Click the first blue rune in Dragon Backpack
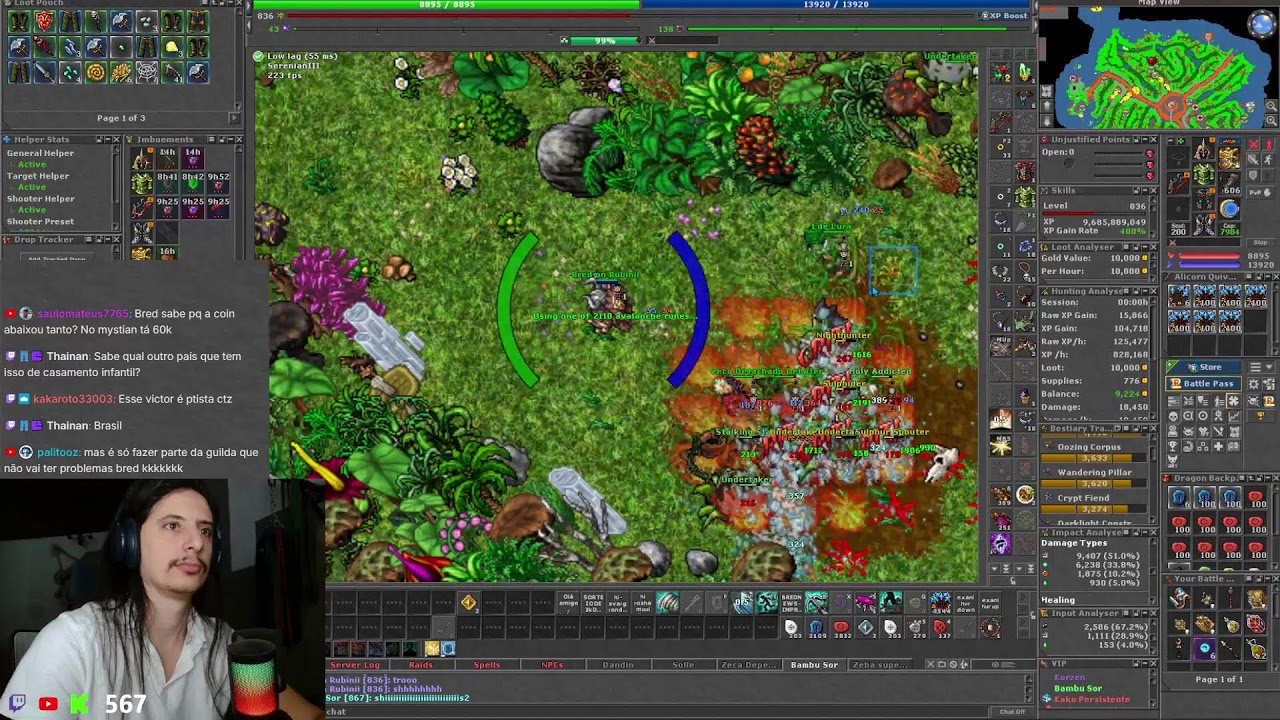1280x720 pixels. [x=1179, y=497]
